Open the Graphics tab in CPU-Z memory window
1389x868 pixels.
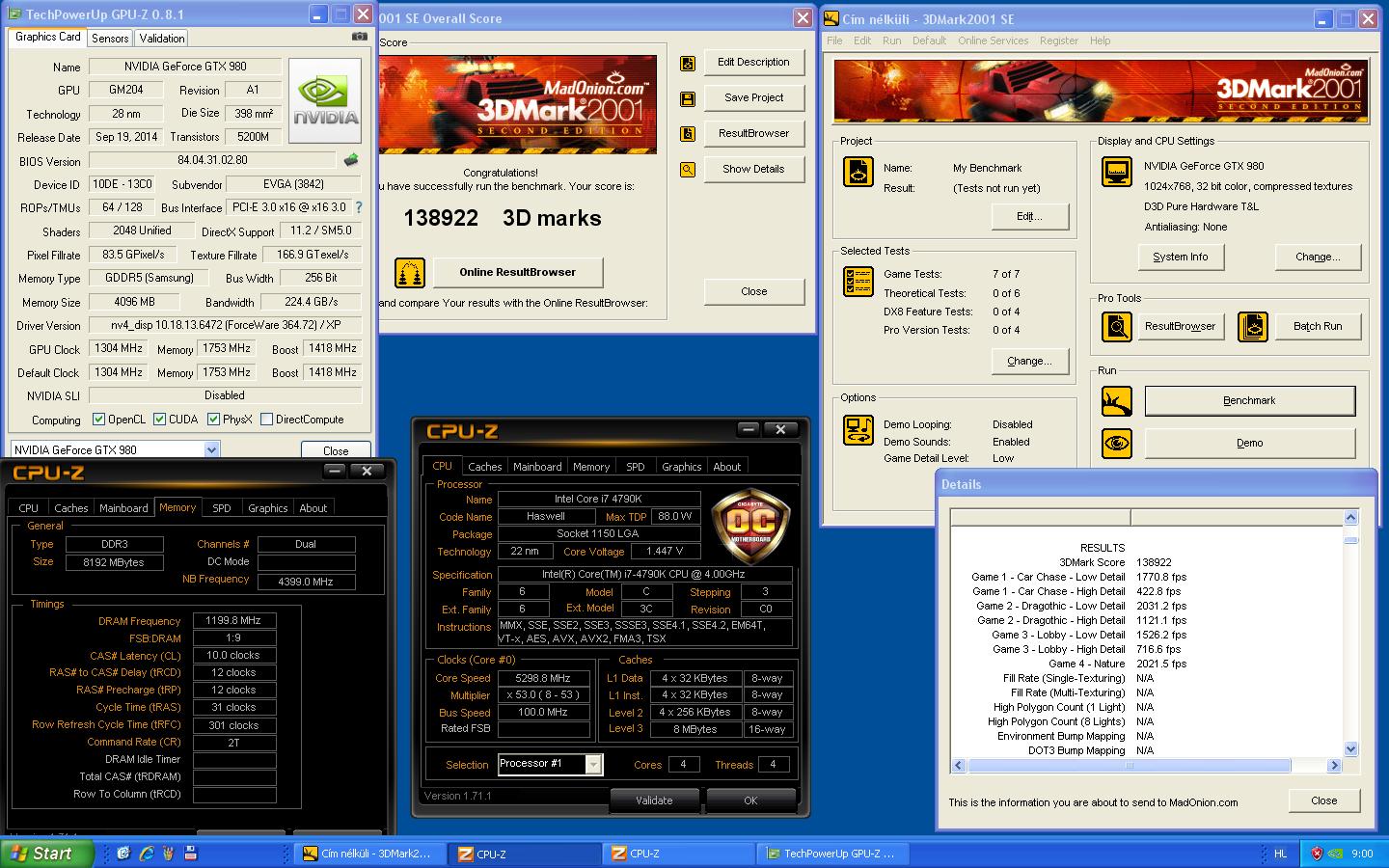tap(268, 508)
